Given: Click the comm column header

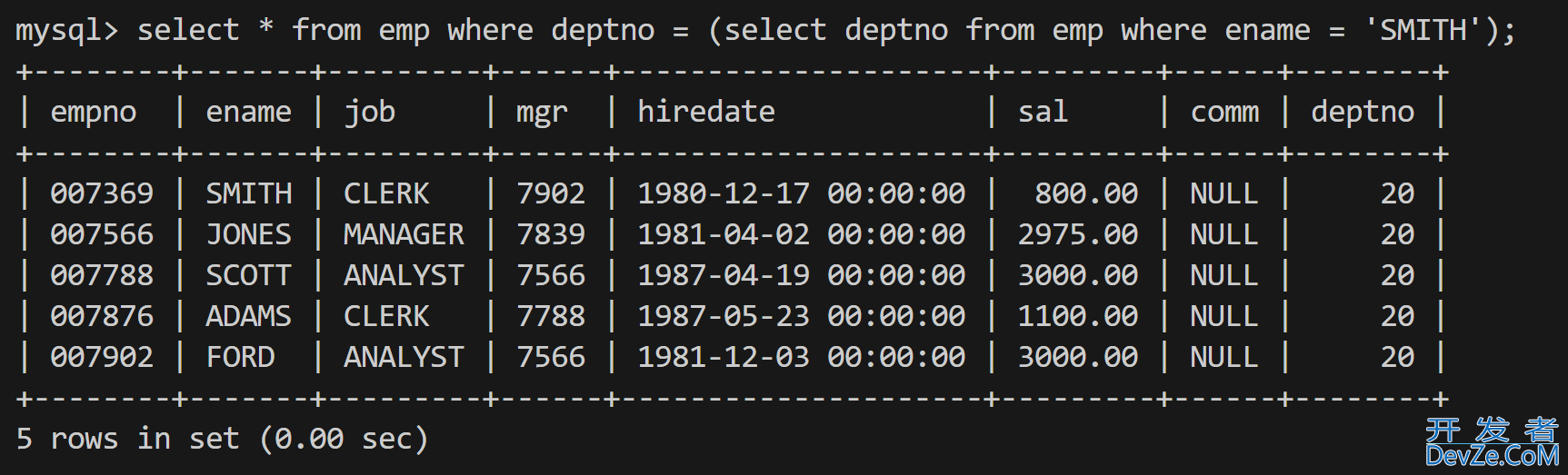Looking at the screenshot, I should [x=1224, y=113].
